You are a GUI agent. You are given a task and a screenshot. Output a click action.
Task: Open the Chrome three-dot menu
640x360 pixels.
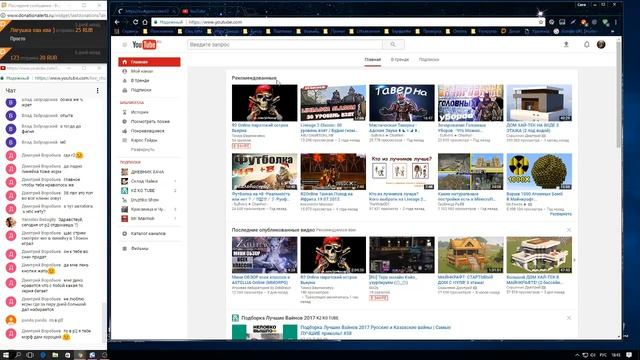coord(616,22)
